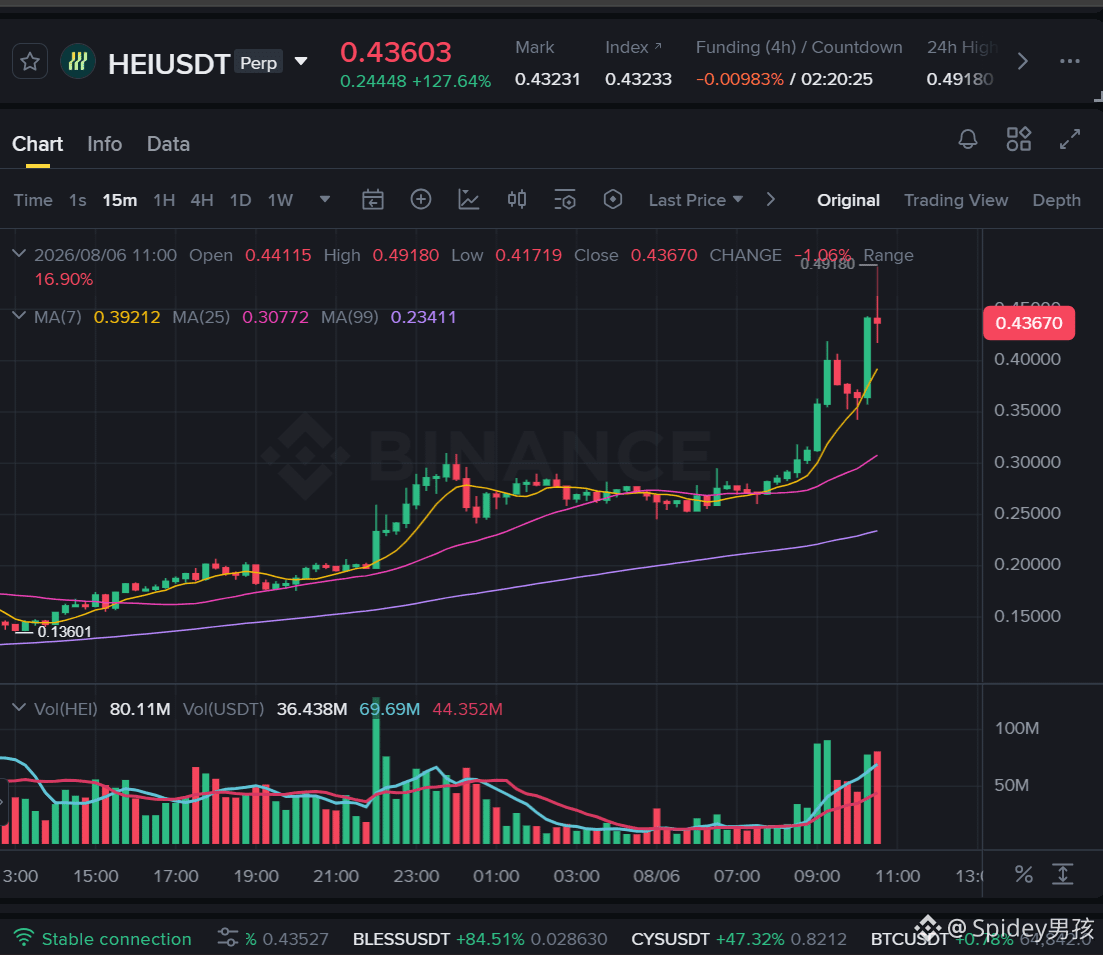Open the three-dot more options menu
Viewport: 1103px width, 955px height.
point(1069,62)
